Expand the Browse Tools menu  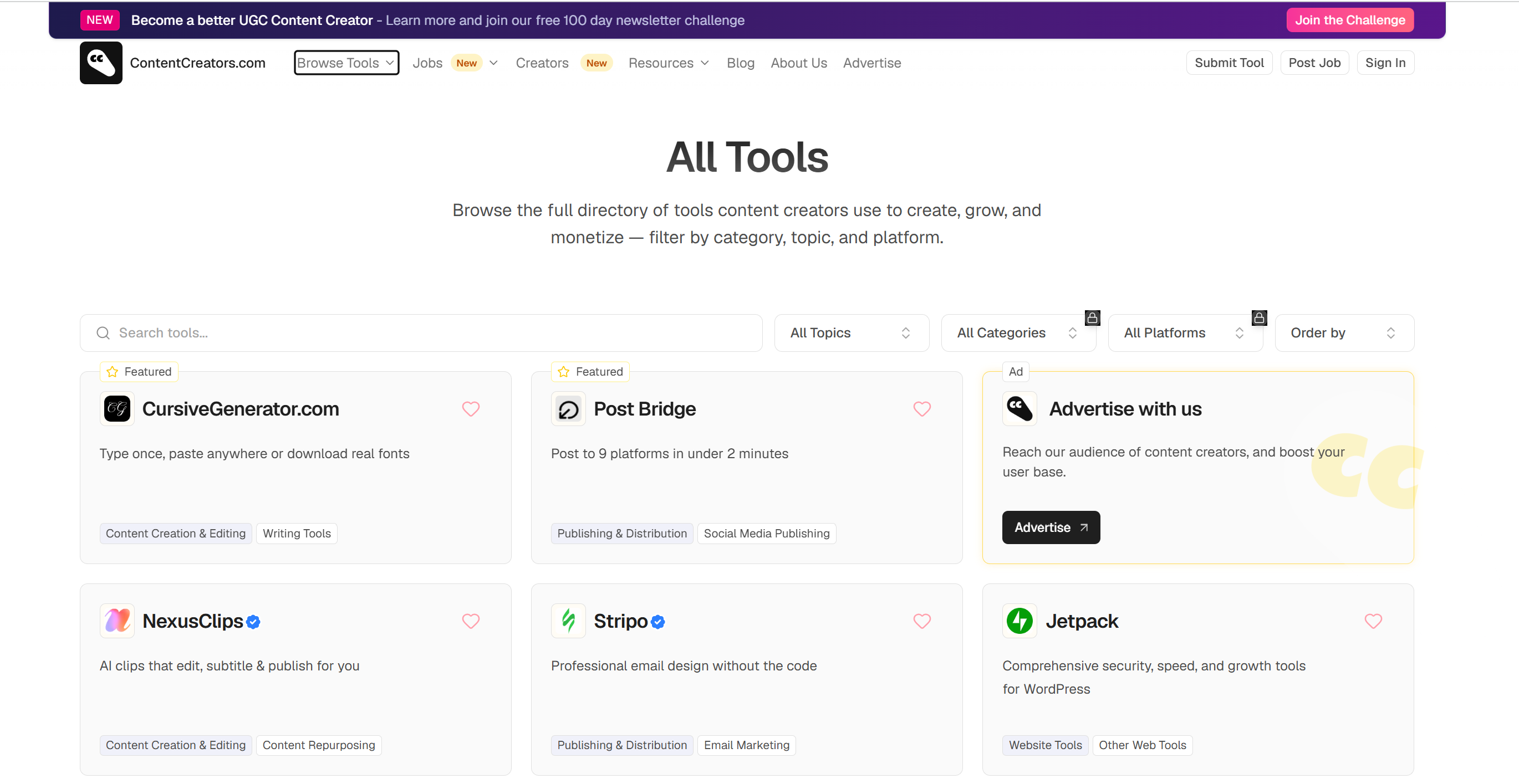pos(346,63)
